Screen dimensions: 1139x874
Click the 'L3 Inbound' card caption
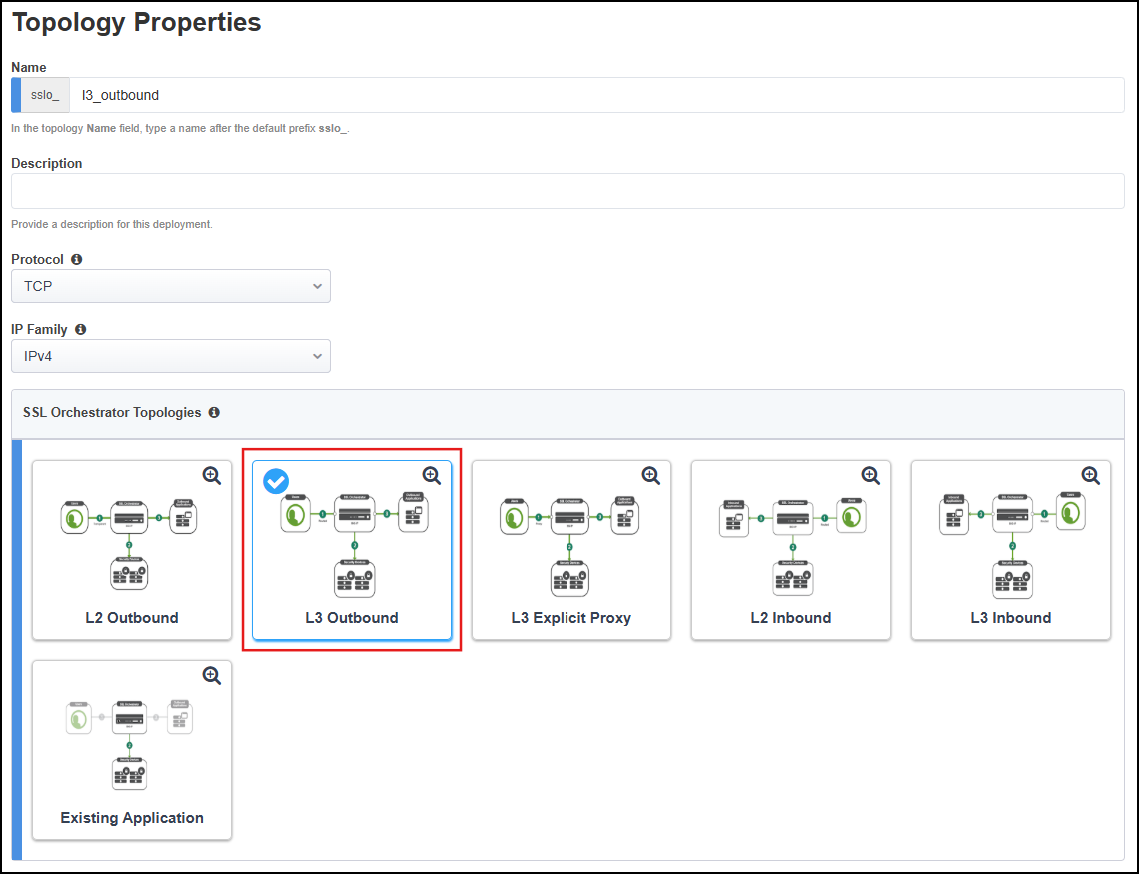(x=1010, y=618)
